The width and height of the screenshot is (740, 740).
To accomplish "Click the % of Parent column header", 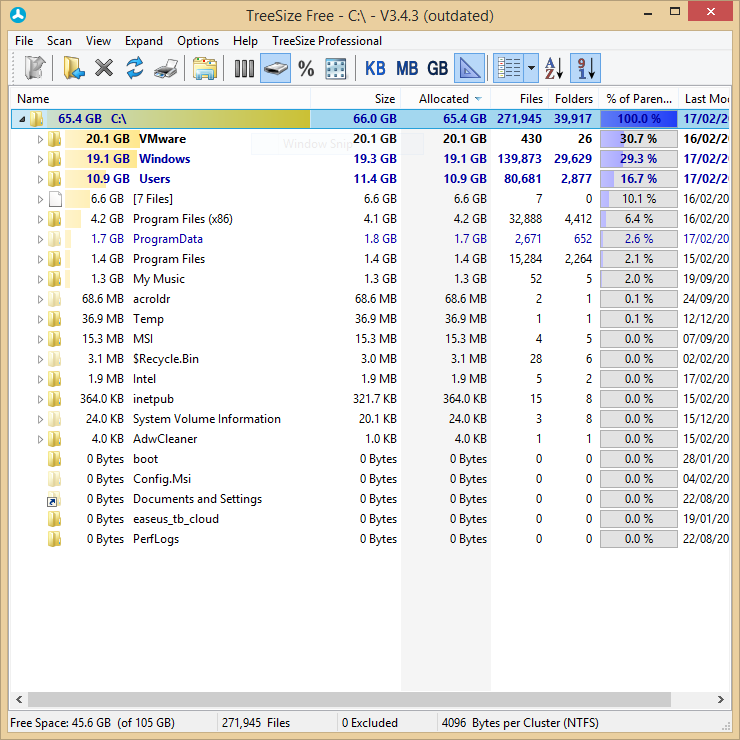I will (x=639, y=99).
